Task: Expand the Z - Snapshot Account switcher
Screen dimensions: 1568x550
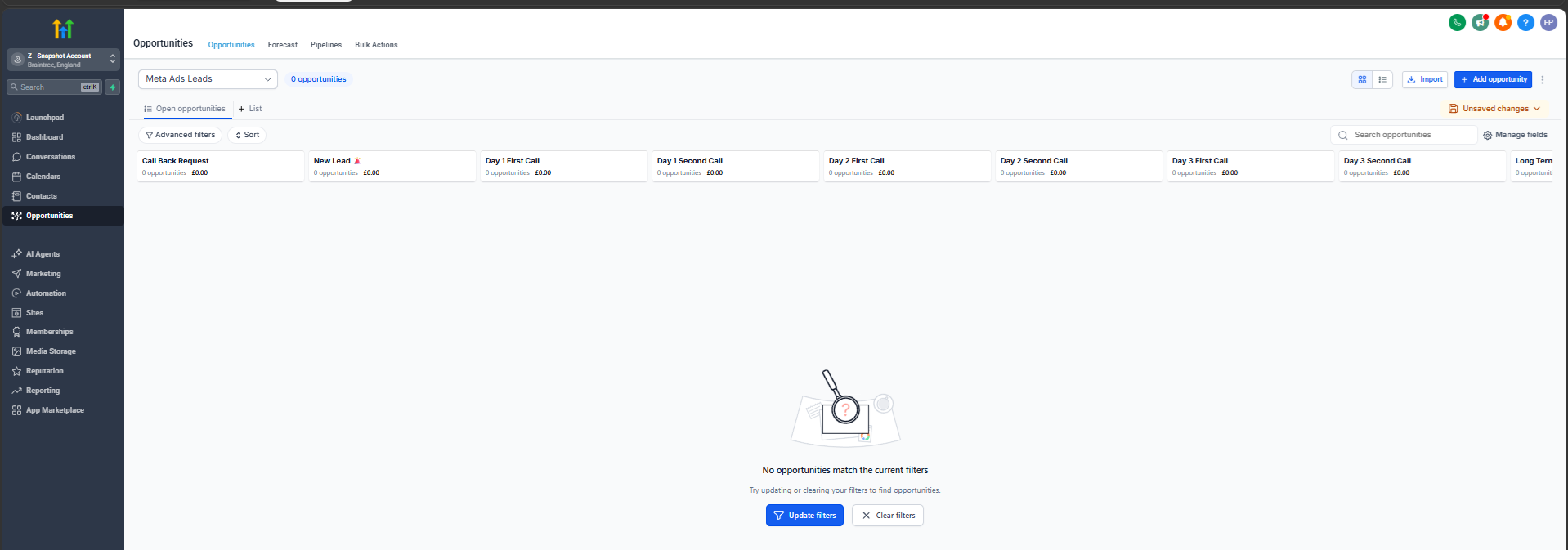Action: tap(63, 60)
